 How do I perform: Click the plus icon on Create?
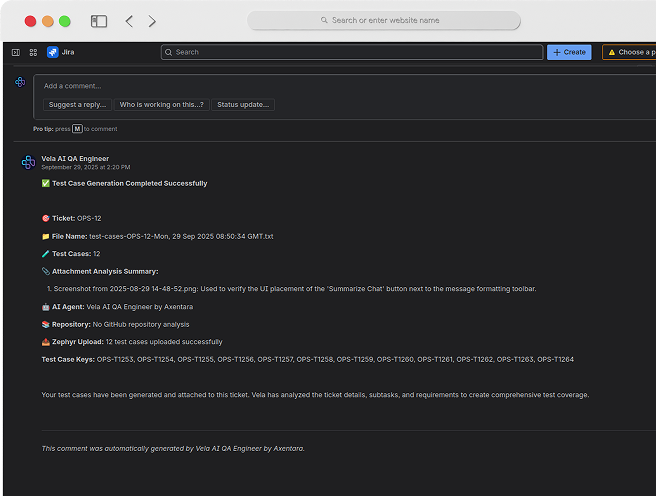tap(557, 52)
